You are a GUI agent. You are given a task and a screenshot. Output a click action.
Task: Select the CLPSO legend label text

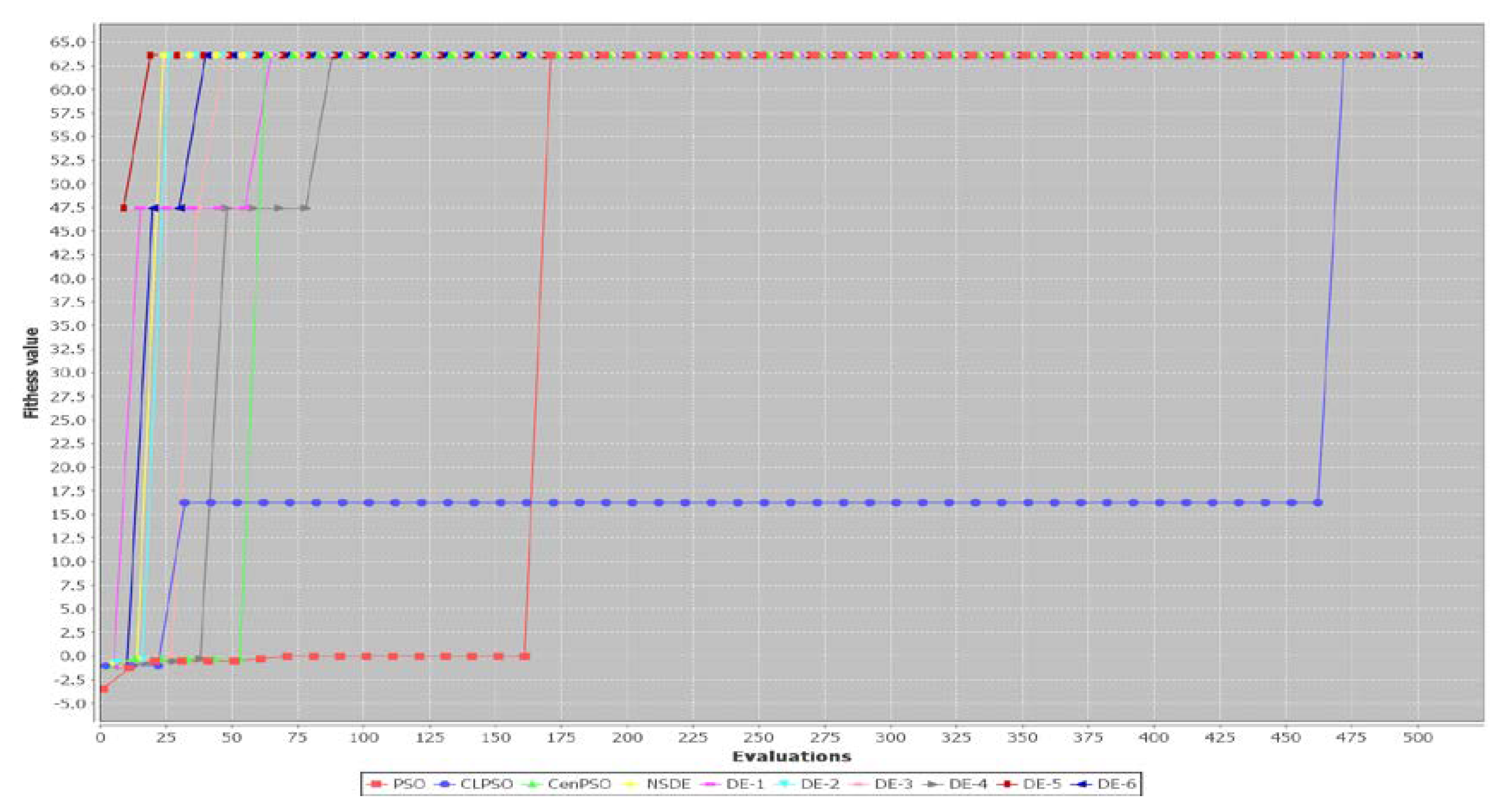[x=487, y=784]
